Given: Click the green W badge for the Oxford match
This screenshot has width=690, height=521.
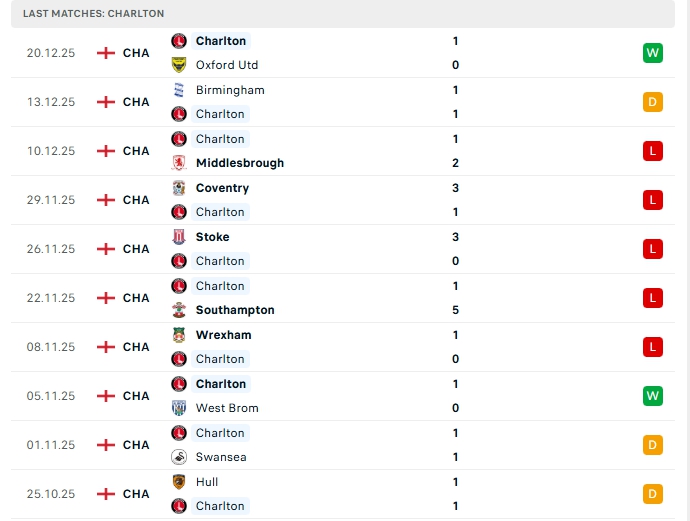Looking at the screenshot, I should click(x=653, y=53).
